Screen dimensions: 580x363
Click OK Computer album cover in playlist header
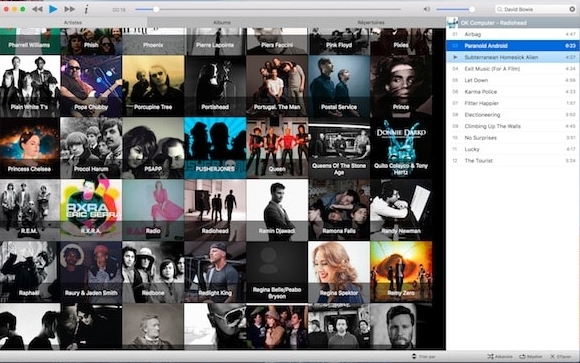pos(452,23)
